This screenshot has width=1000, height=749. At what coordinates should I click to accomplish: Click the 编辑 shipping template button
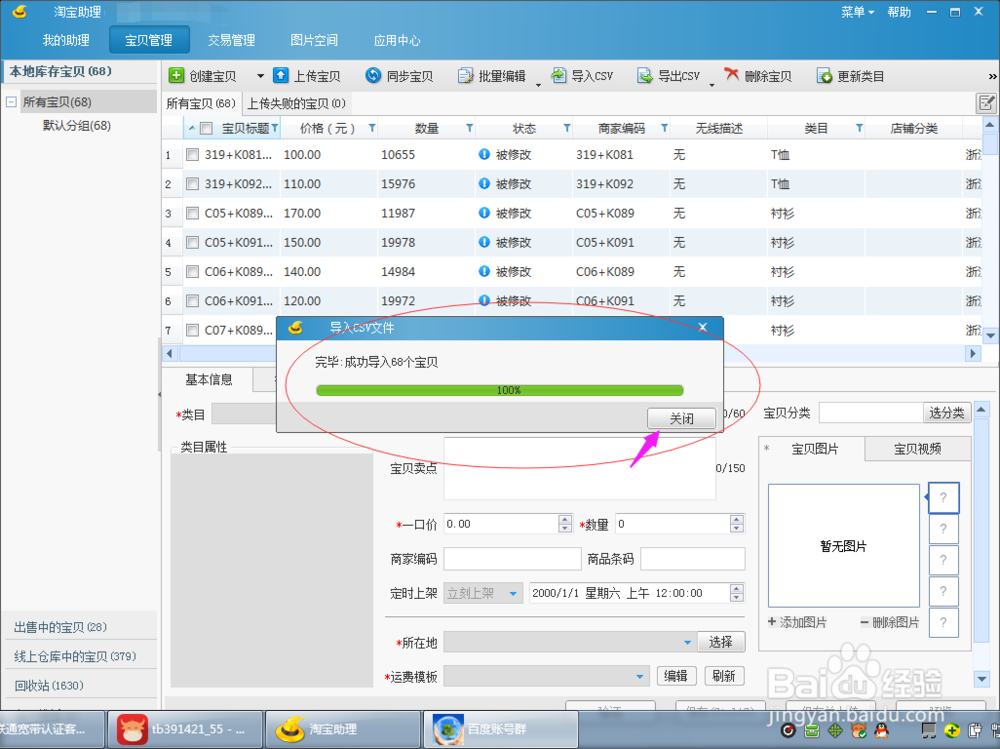coord(675,676)
